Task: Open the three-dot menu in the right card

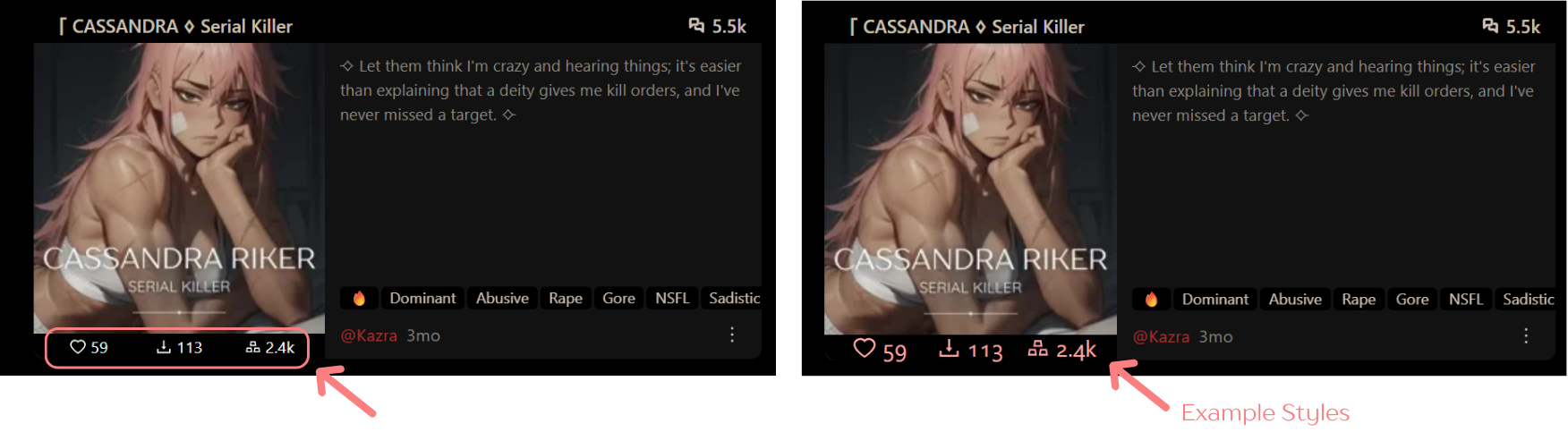Action: pos(1526,335)
